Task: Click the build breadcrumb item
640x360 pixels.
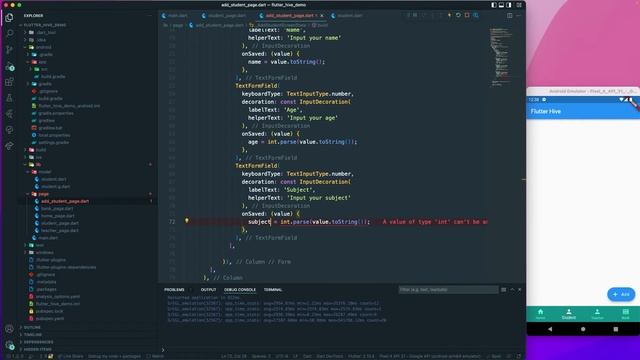Action: click(x=320, y=25)
